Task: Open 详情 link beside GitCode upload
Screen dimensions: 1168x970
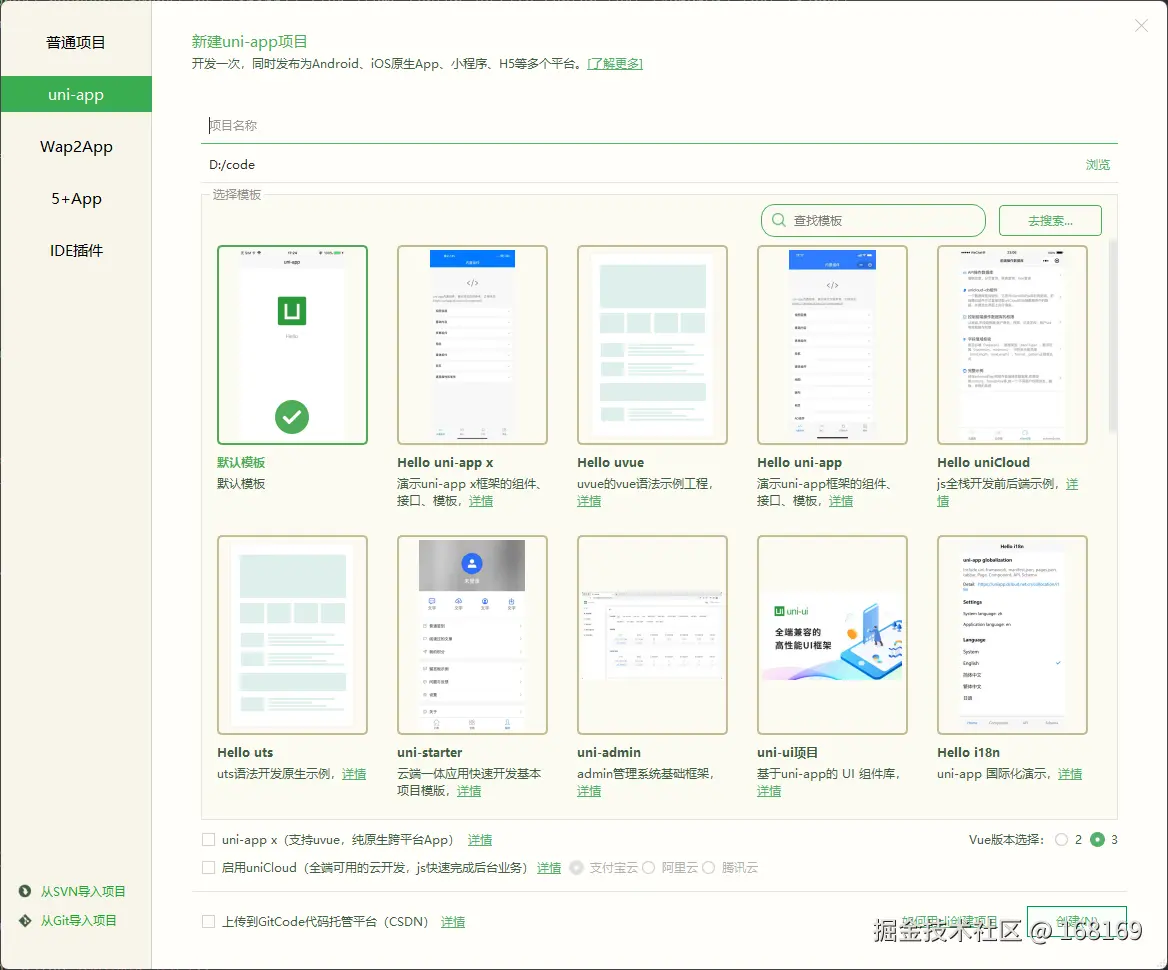Action: point(453,922)
